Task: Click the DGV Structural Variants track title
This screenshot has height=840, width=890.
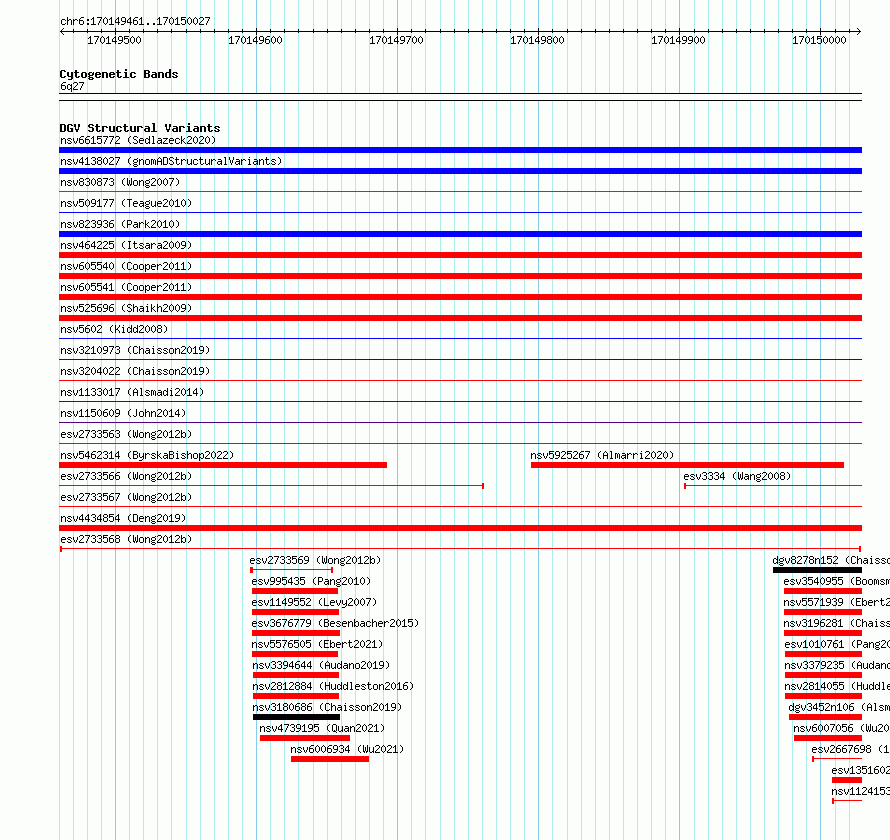Action: pos(140,128)
